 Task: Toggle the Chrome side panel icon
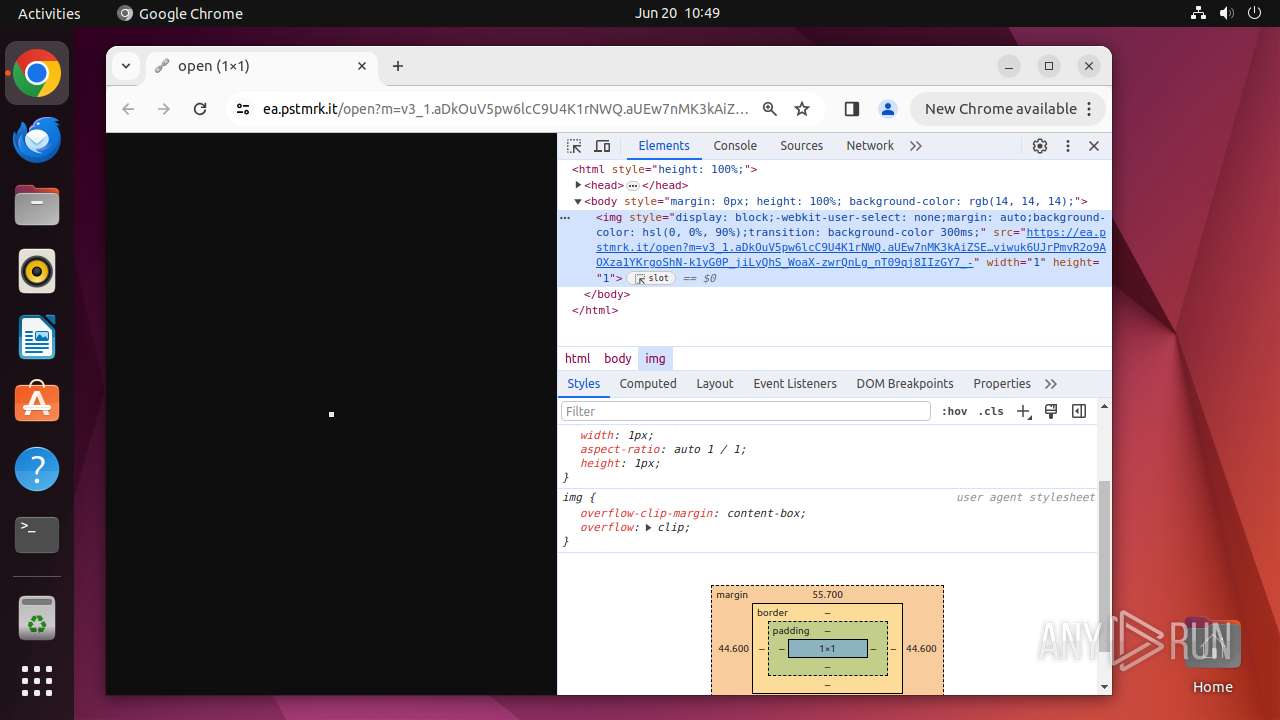[x=852, y=109]
